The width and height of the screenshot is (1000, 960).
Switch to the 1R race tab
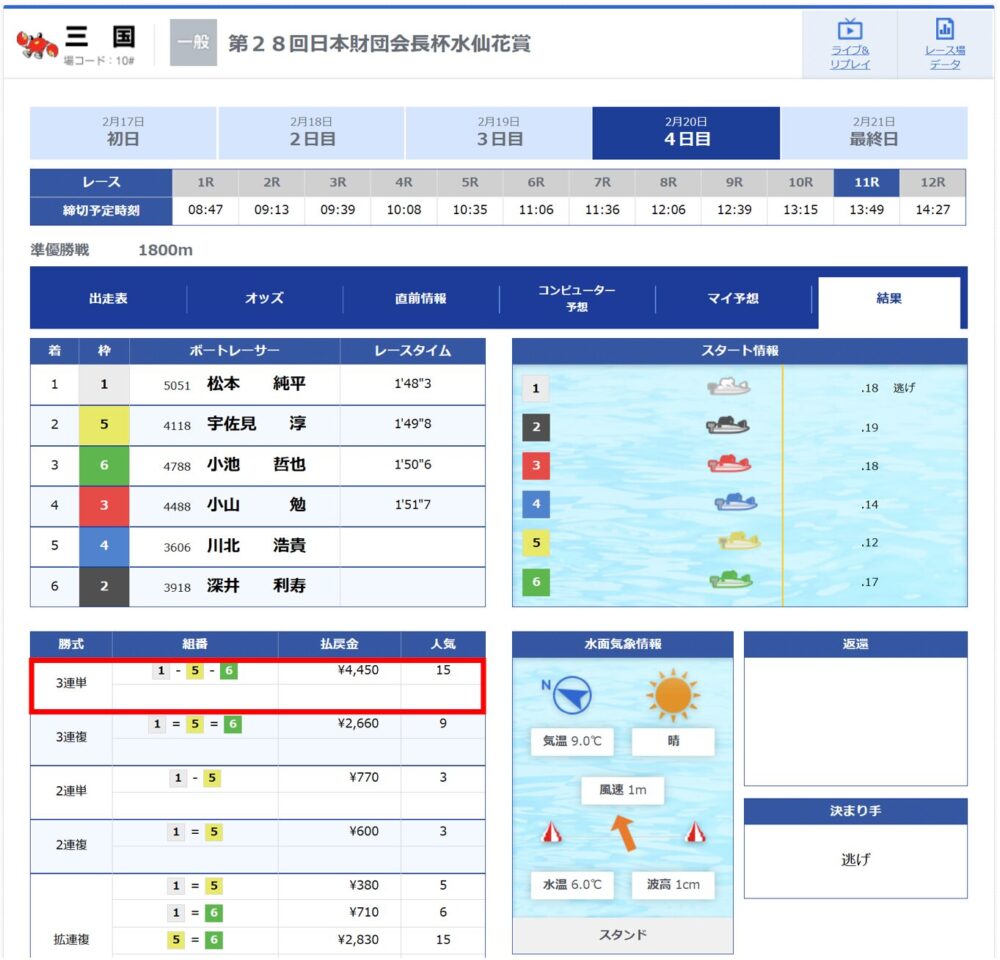205,182
